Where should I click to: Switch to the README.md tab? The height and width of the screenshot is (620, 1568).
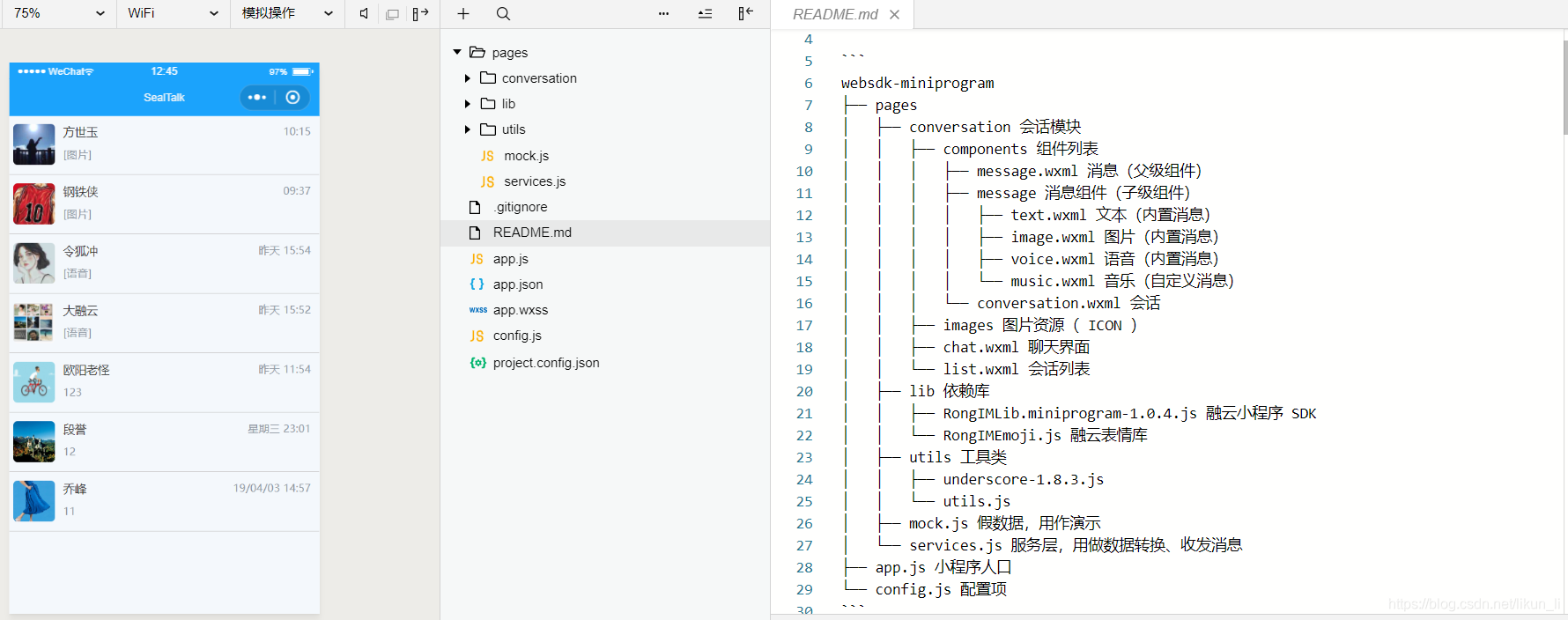click(x=835, y=14)
